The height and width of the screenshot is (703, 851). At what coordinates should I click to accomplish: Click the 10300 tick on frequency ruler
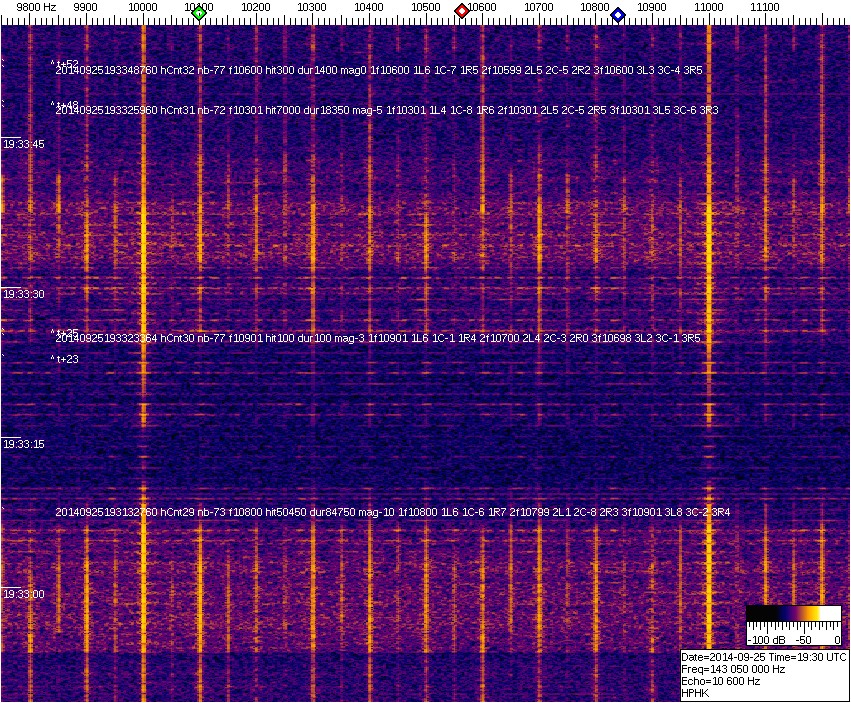pyautogui.click(x=314, y=7)
